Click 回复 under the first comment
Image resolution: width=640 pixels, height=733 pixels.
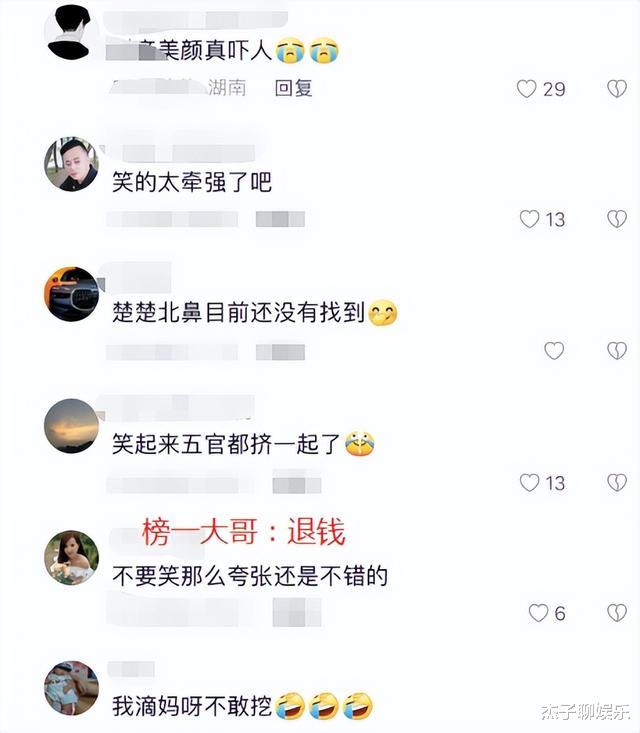293,88
